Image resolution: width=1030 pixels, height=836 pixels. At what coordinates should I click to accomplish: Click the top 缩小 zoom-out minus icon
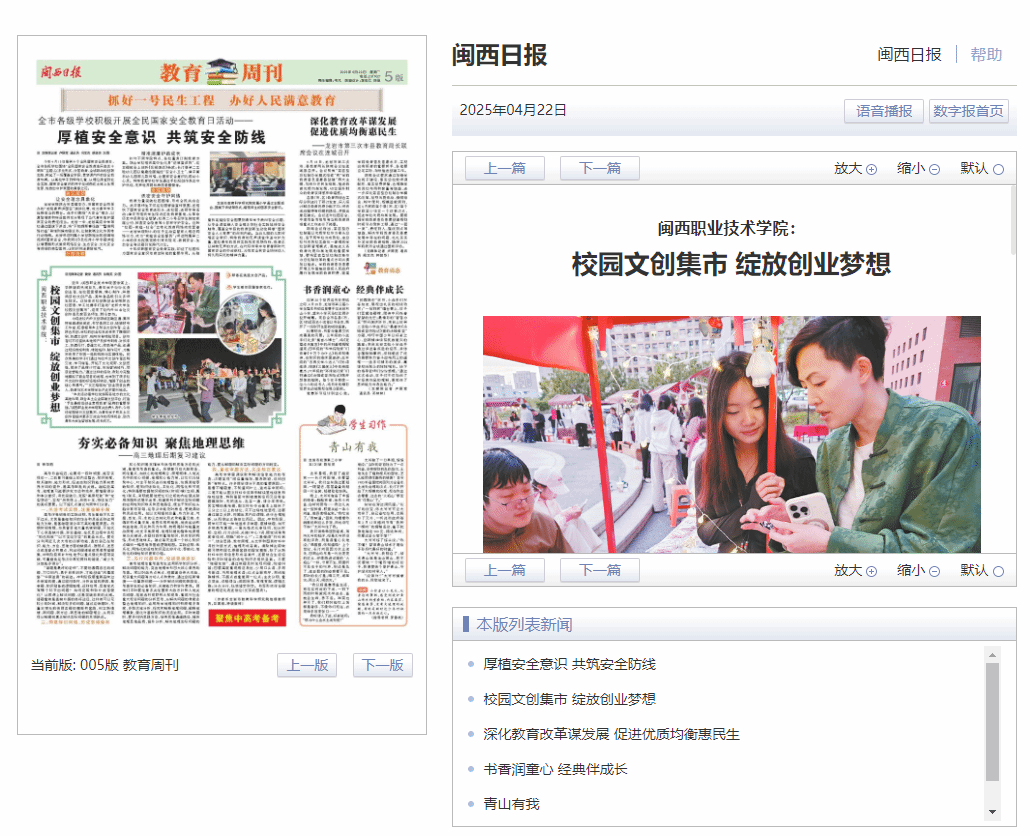pyautogui.click(x=934, y=169)
